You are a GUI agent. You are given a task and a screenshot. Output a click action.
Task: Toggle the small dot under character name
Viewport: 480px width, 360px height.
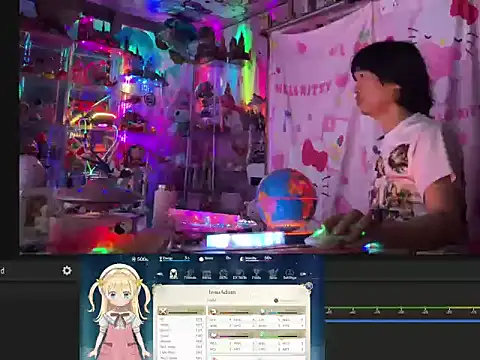(276, 301)
